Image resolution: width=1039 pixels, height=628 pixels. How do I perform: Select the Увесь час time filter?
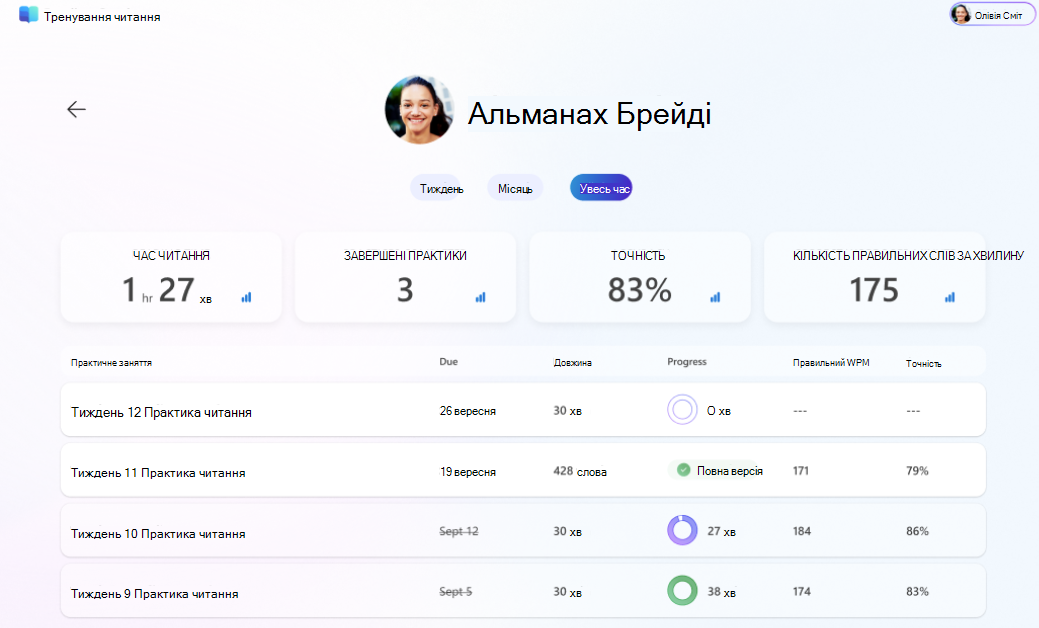point(601,189)
